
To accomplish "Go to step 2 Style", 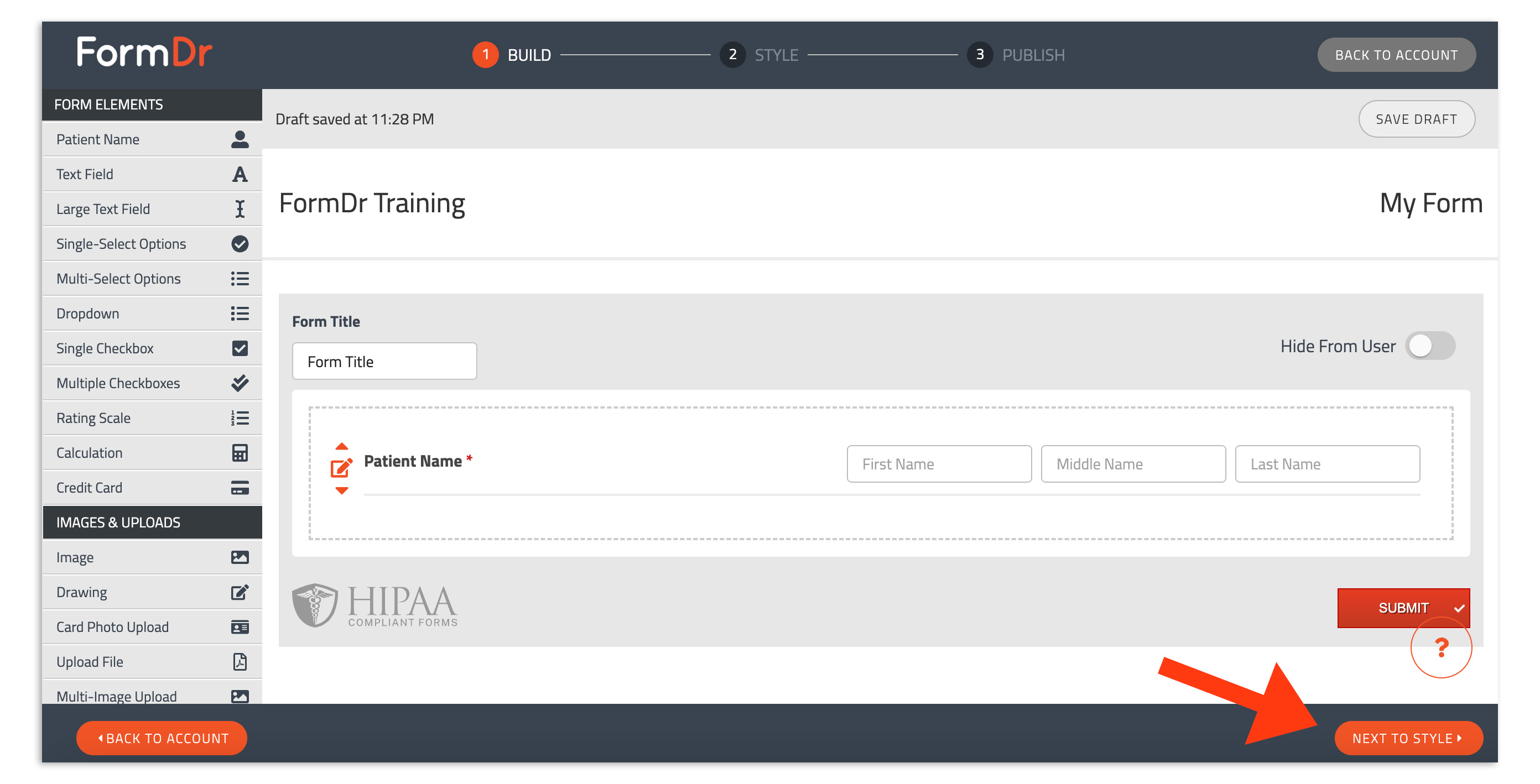I will point(759,55).
